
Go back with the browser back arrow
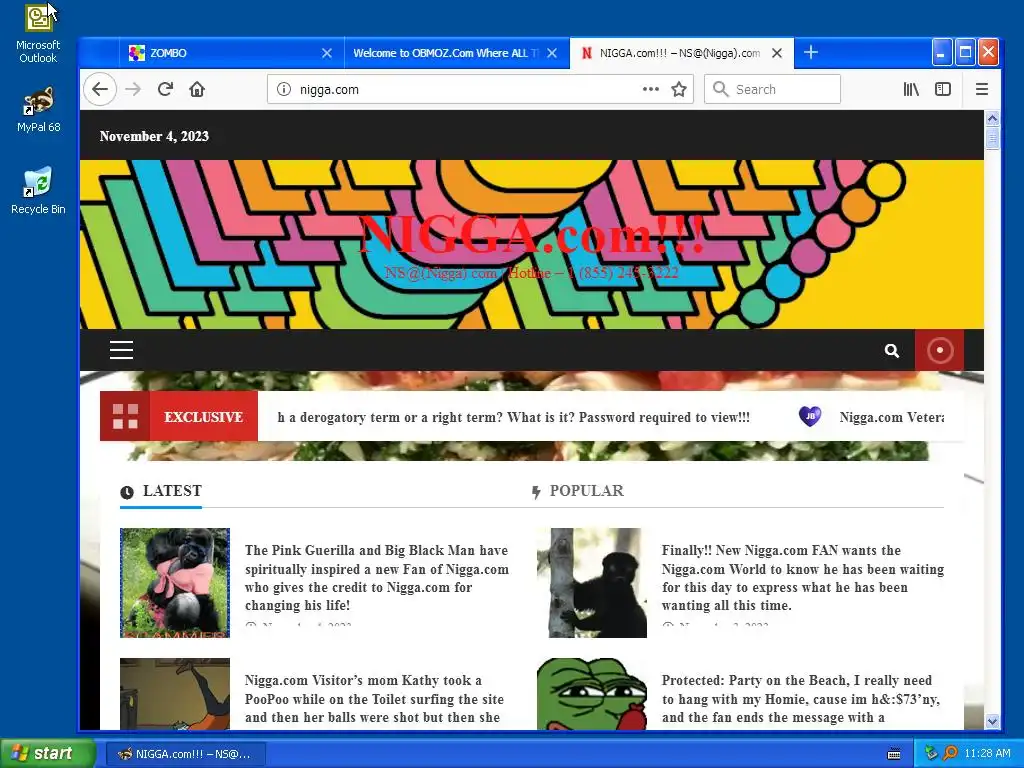click(x=100, y=89)
